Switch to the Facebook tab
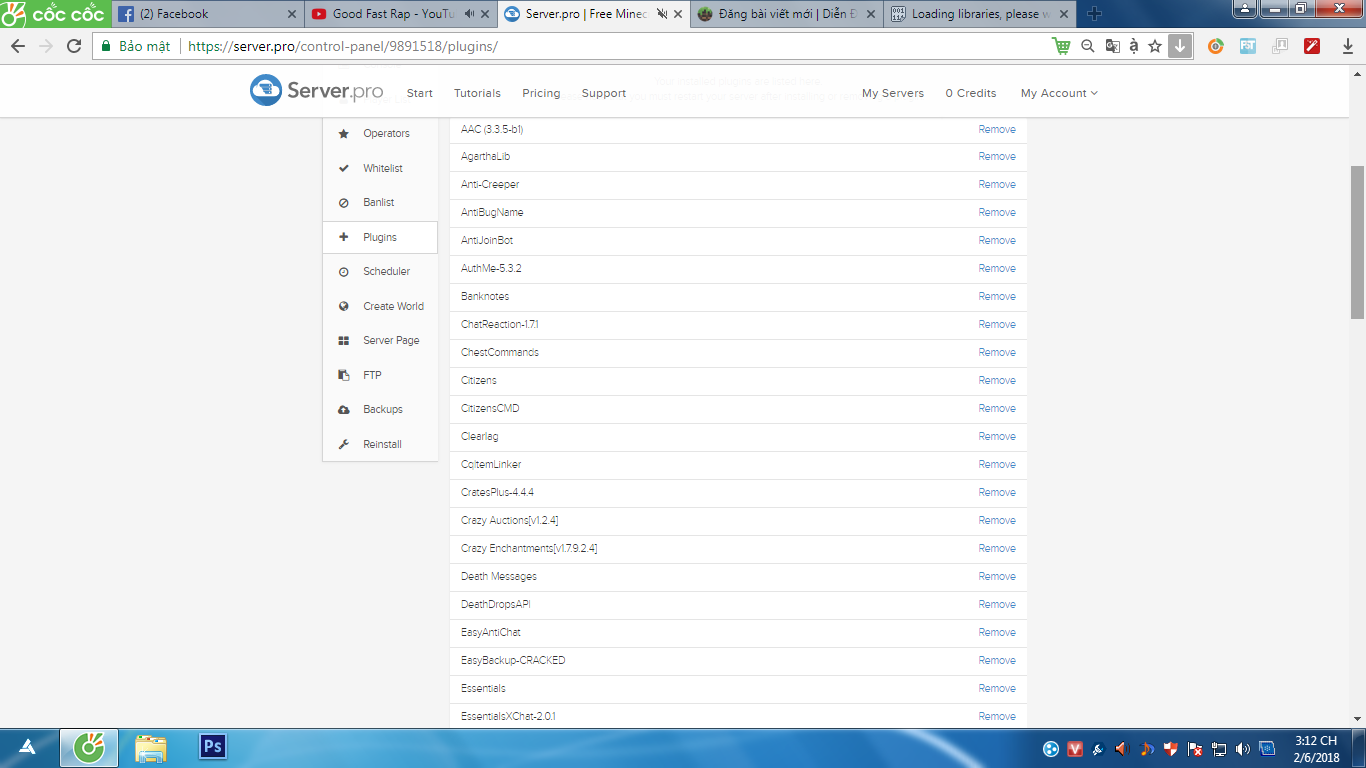Viewport: 1366px width, 768px height. [x=207, y=14]
